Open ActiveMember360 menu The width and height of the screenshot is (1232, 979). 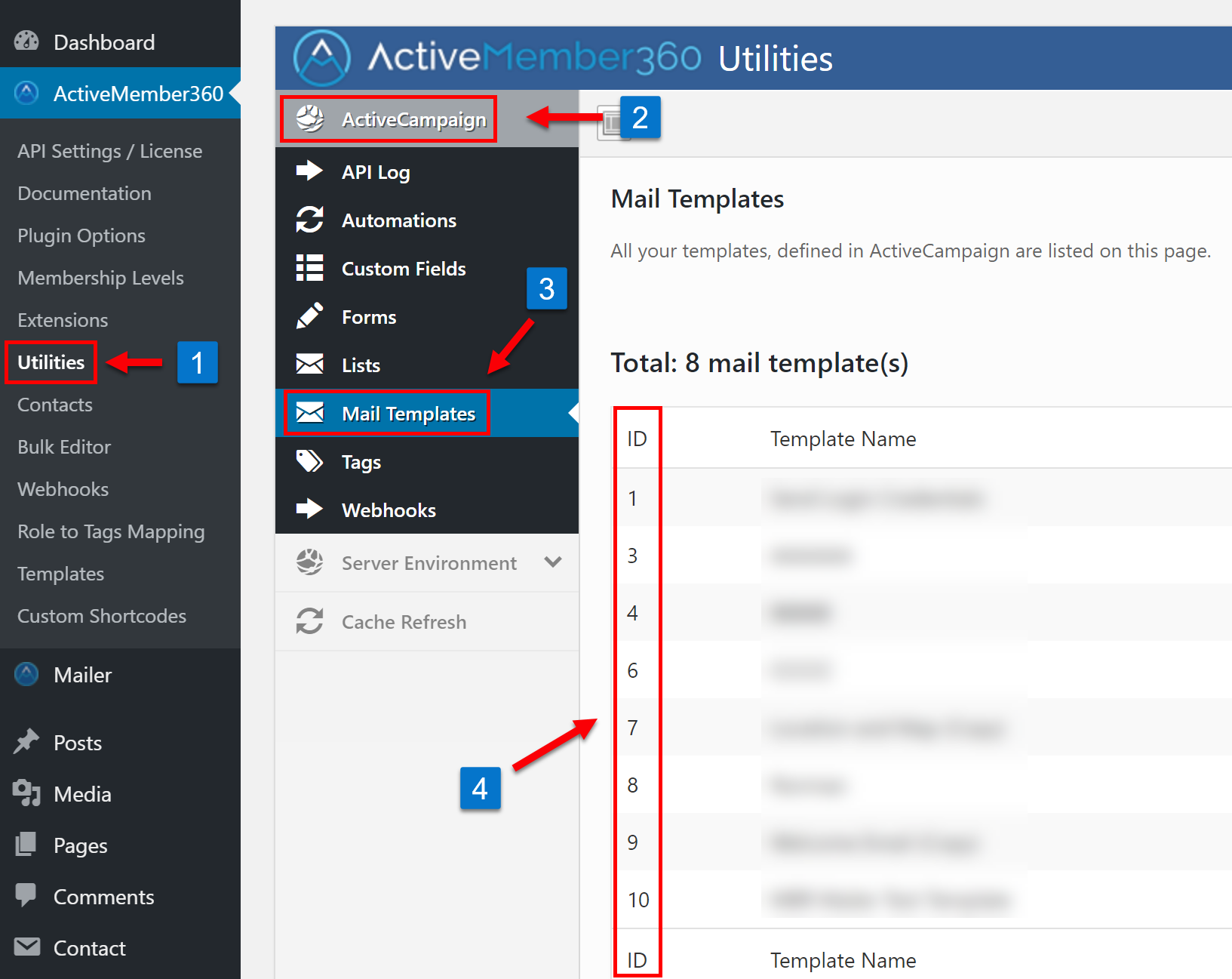pyautogui.click(x=120, y=94)
